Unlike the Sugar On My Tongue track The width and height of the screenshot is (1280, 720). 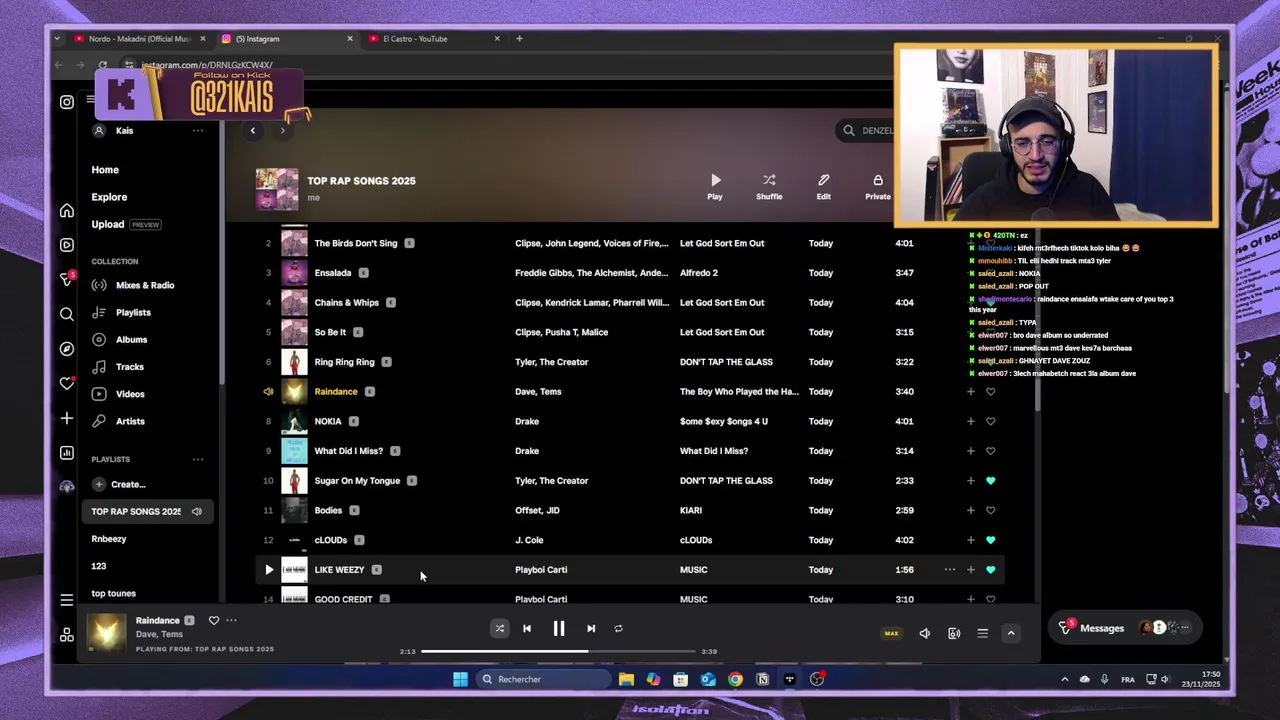tap(990, 481)
